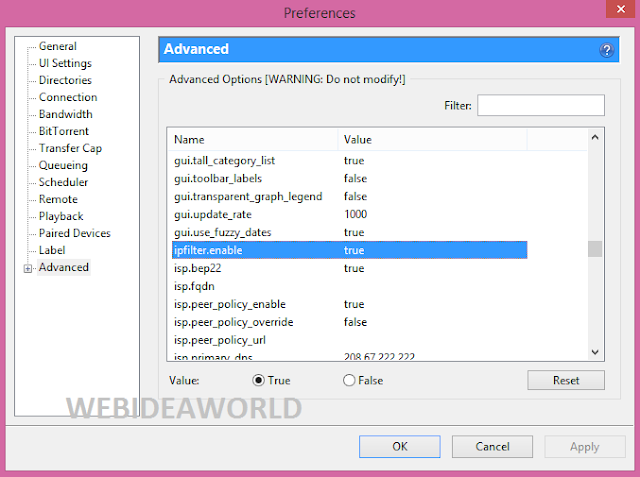Click the OK button
Screen dimensions: 640x477
point(400,446)
